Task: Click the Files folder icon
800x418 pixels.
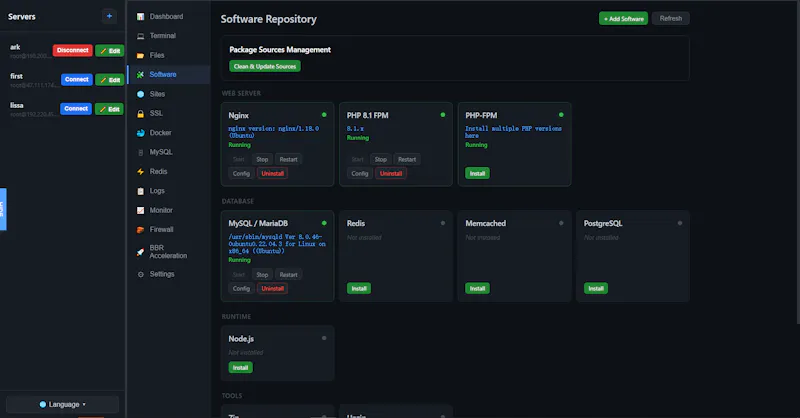Action: (140, 55)
